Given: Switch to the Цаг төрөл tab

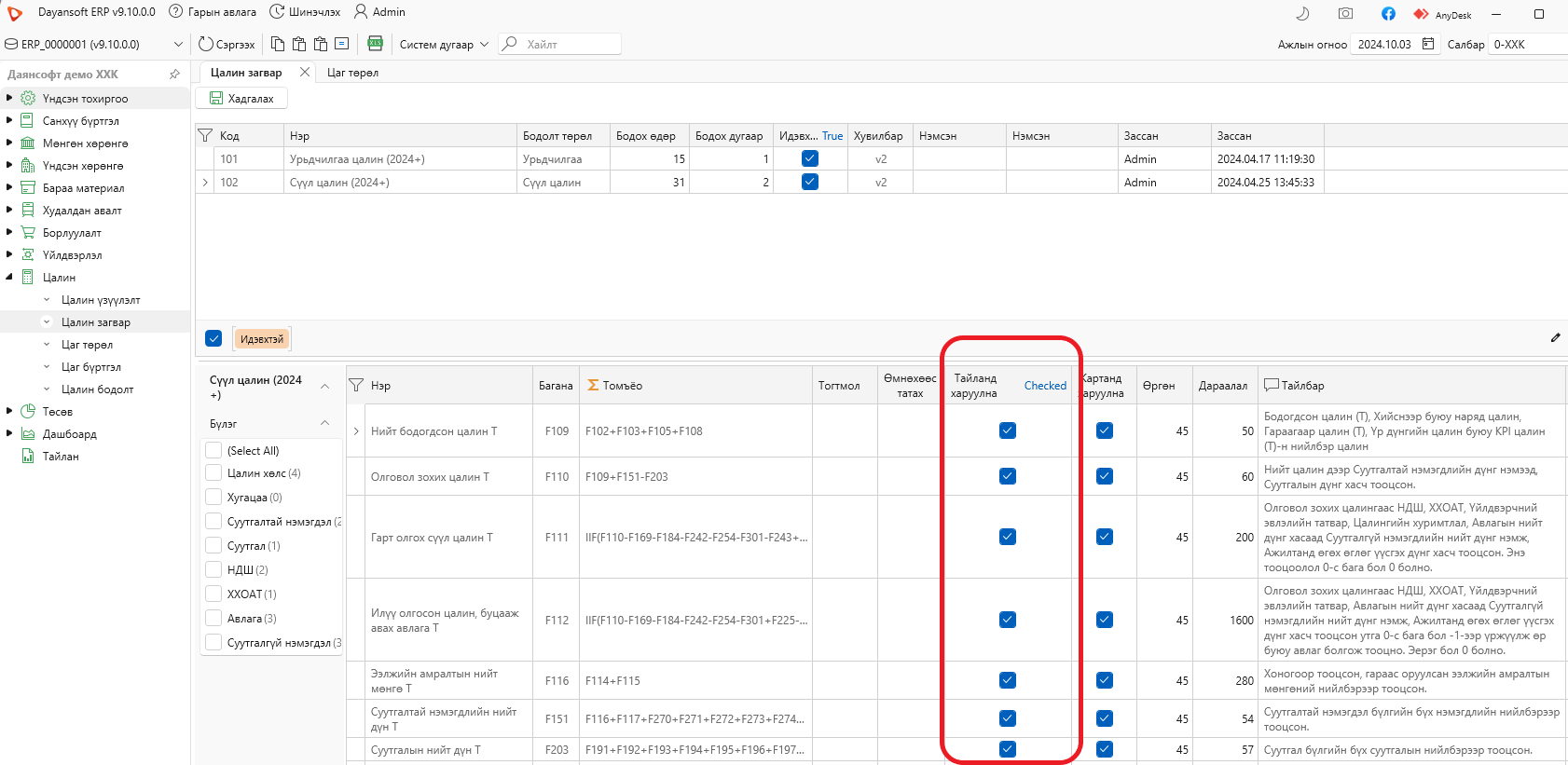Looking at the screenshot, I should (352, 73).
